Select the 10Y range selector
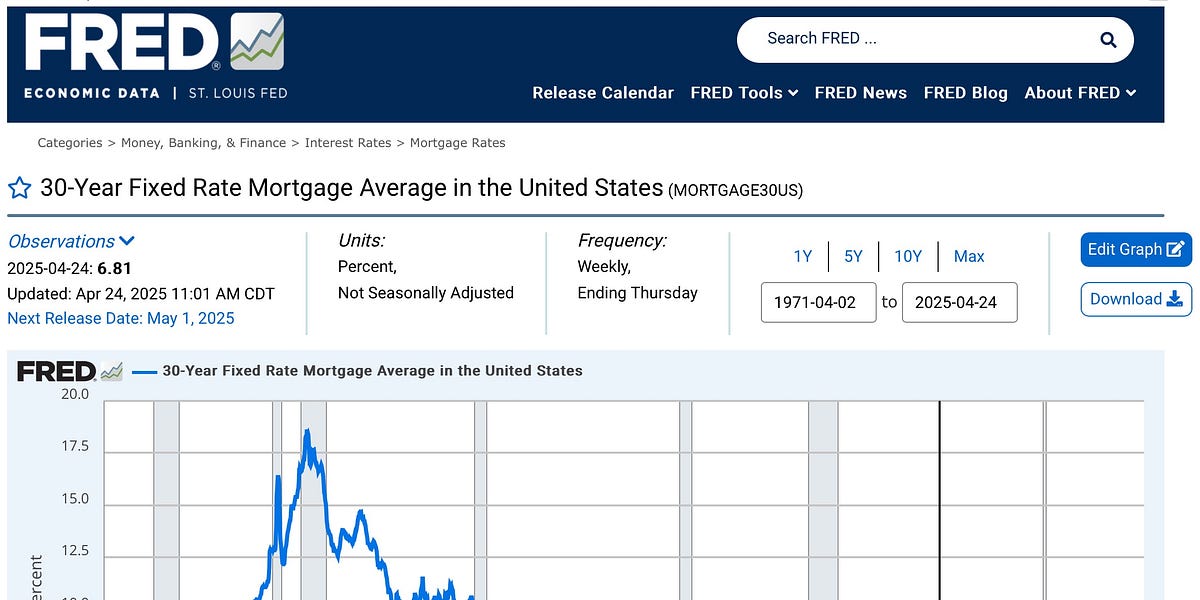1200x600 pixels. [908, 256]
